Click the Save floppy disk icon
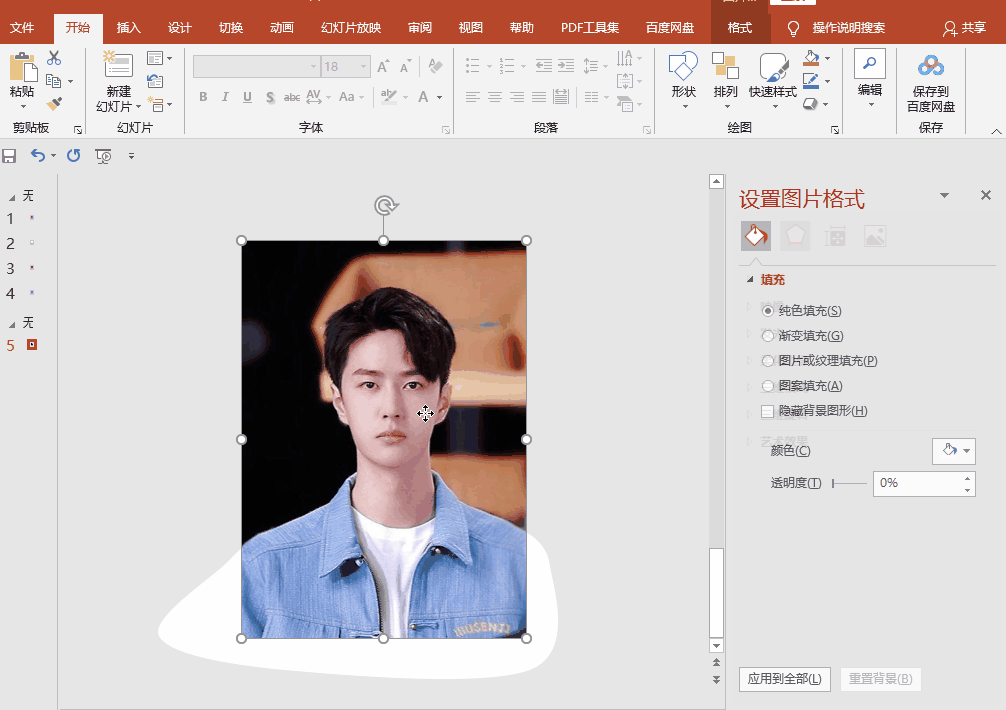The width and height of the screenshot is (1006, 710). point(10,155)
